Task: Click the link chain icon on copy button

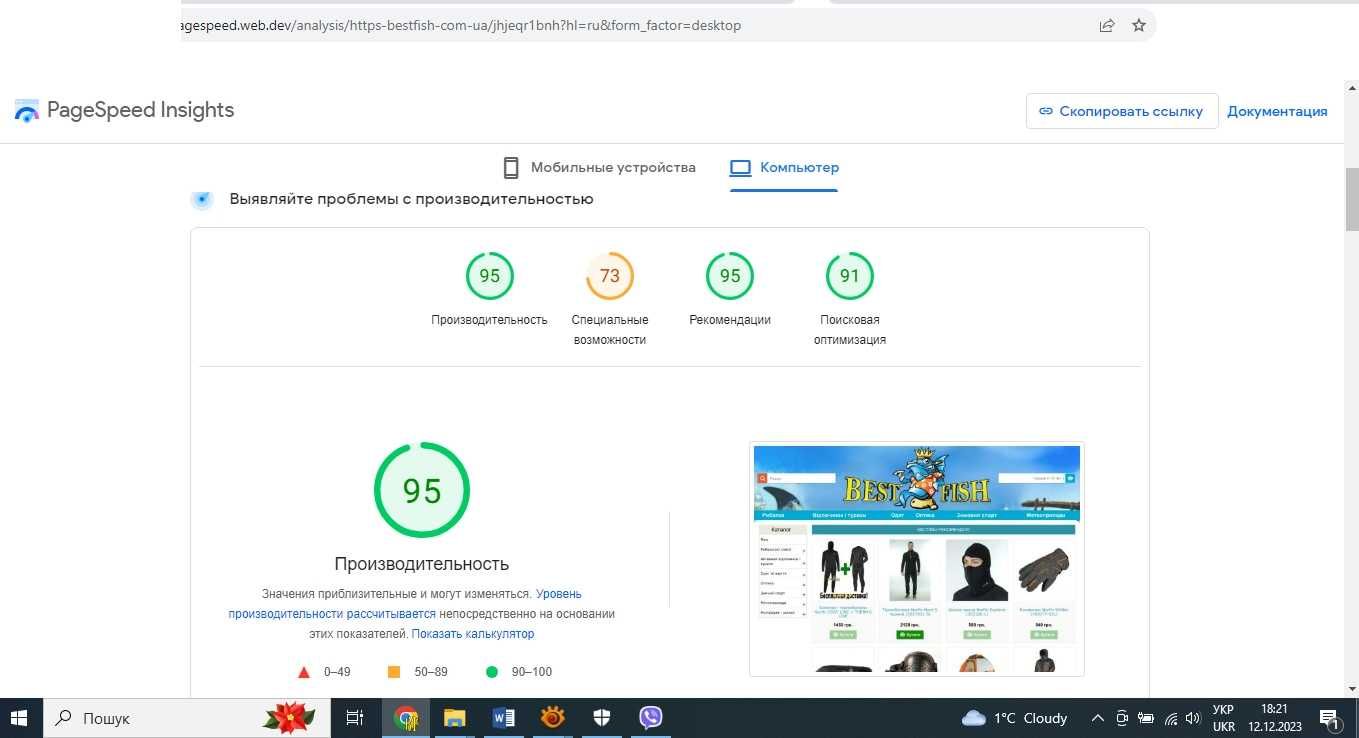Action: [x=1046, y=111]
